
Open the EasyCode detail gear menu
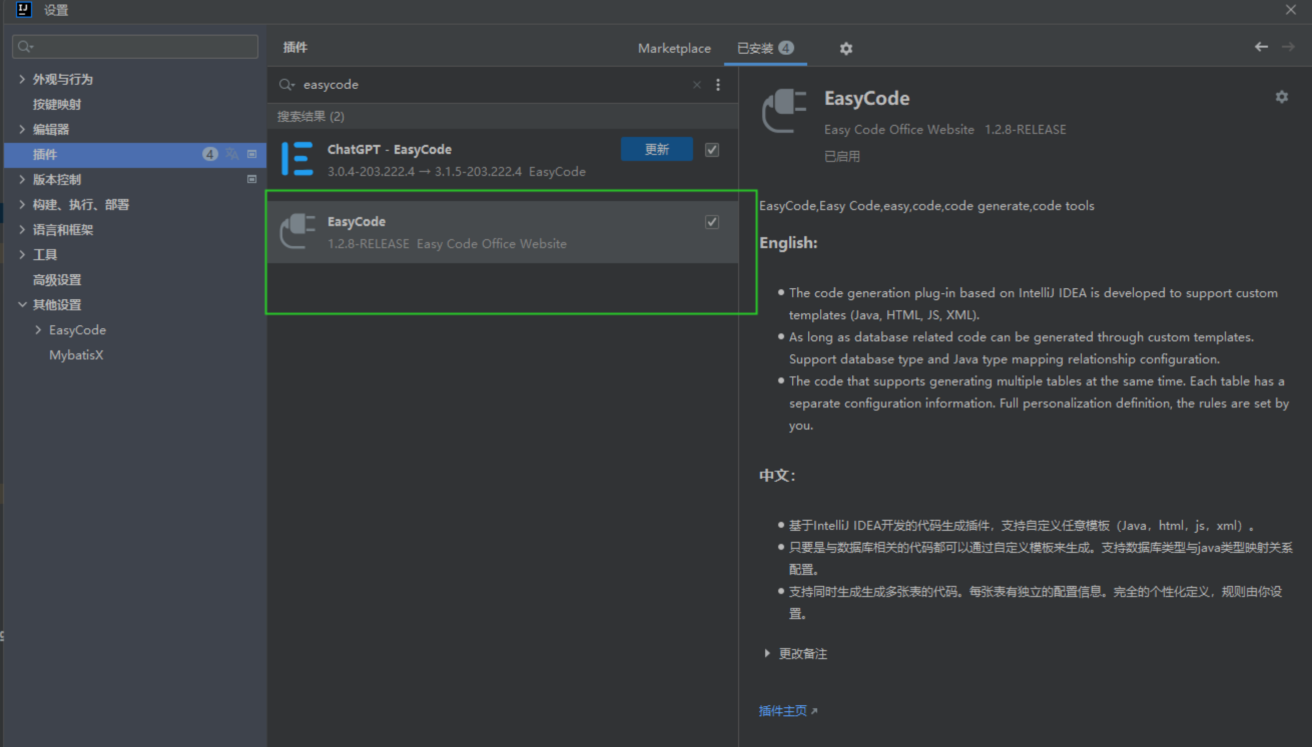[1282, 97]
